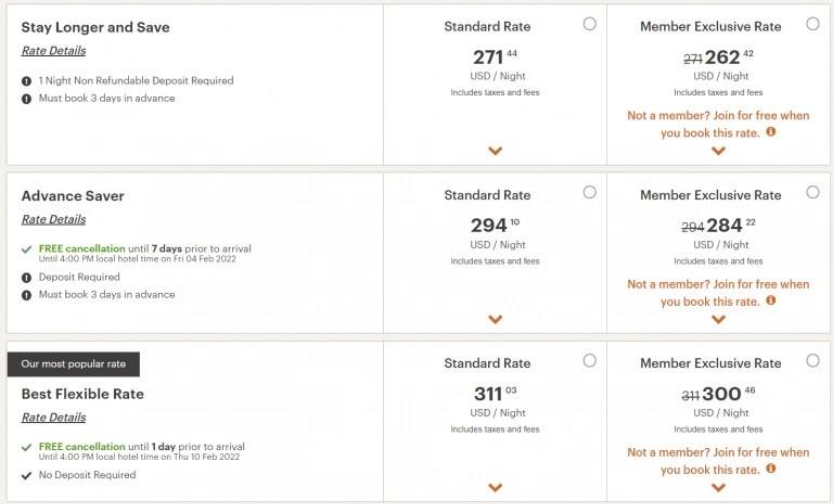Open Rate Details link under Advance Saver
This screenshot has width=834, height=504.
tap(53, 219)
